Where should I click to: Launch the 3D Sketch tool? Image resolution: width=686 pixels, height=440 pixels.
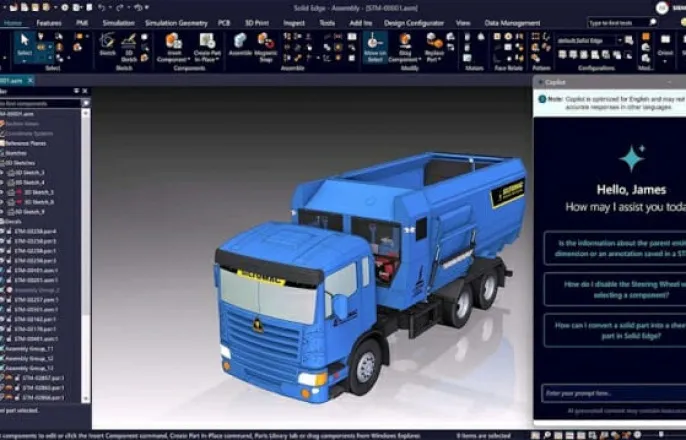coord(129,47)
